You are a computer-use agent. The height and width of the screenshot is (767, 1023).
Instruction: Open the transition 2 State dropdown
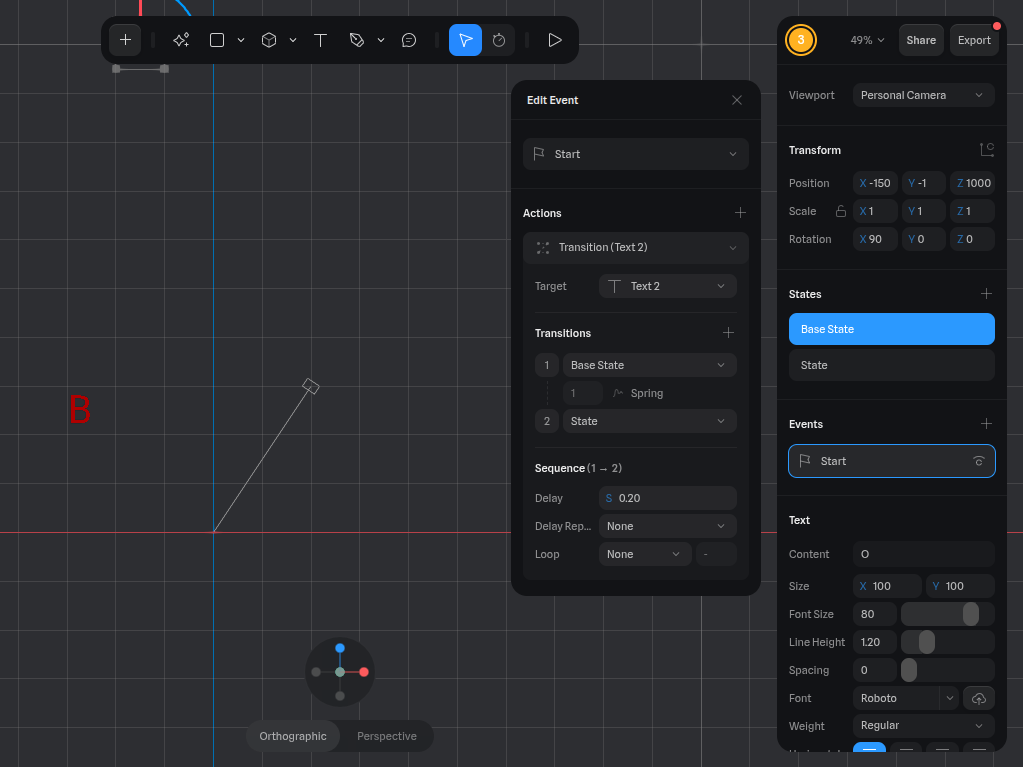(649, 421)
